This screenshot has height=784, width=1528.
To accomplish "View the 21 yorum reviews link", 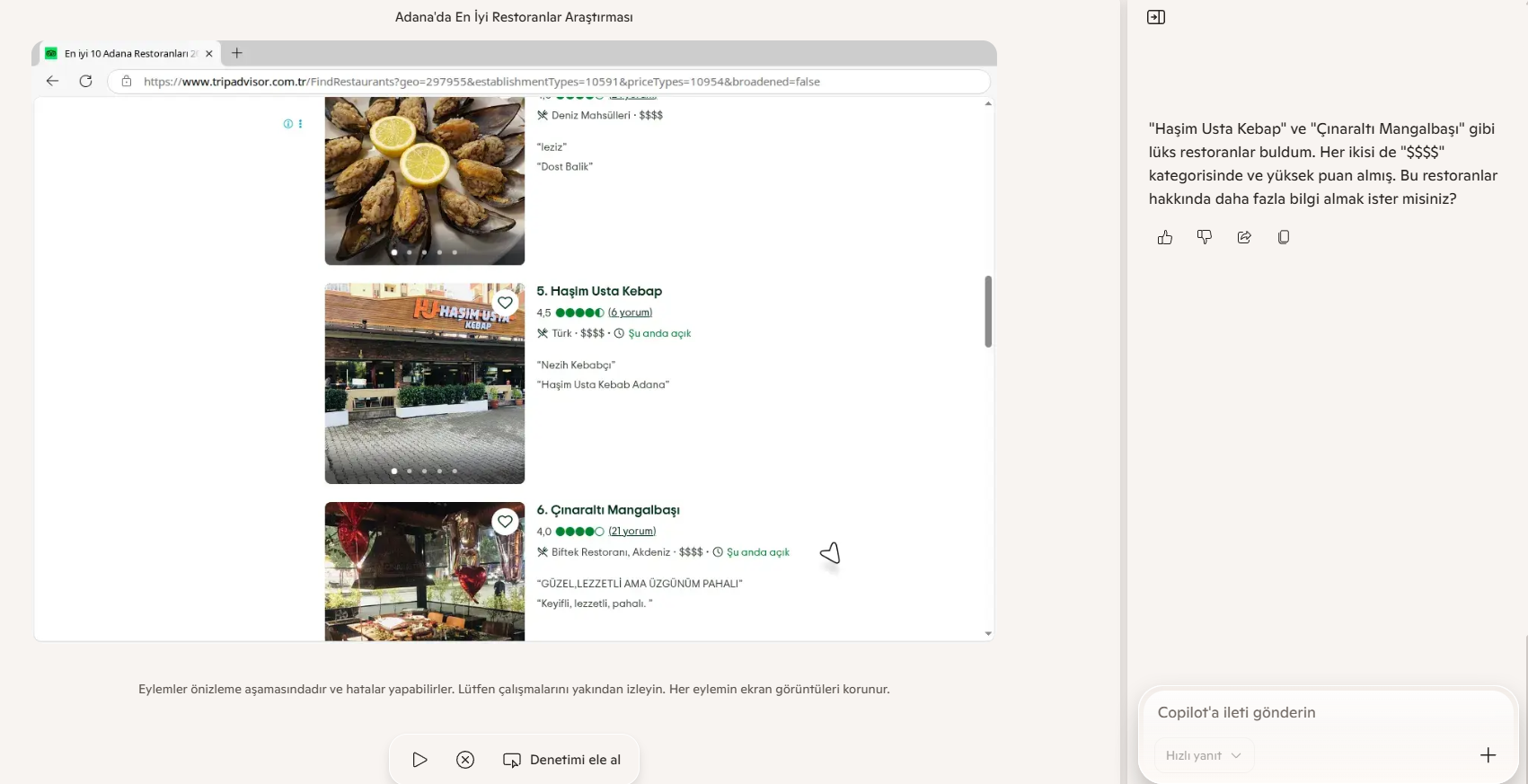I will 632,531.
